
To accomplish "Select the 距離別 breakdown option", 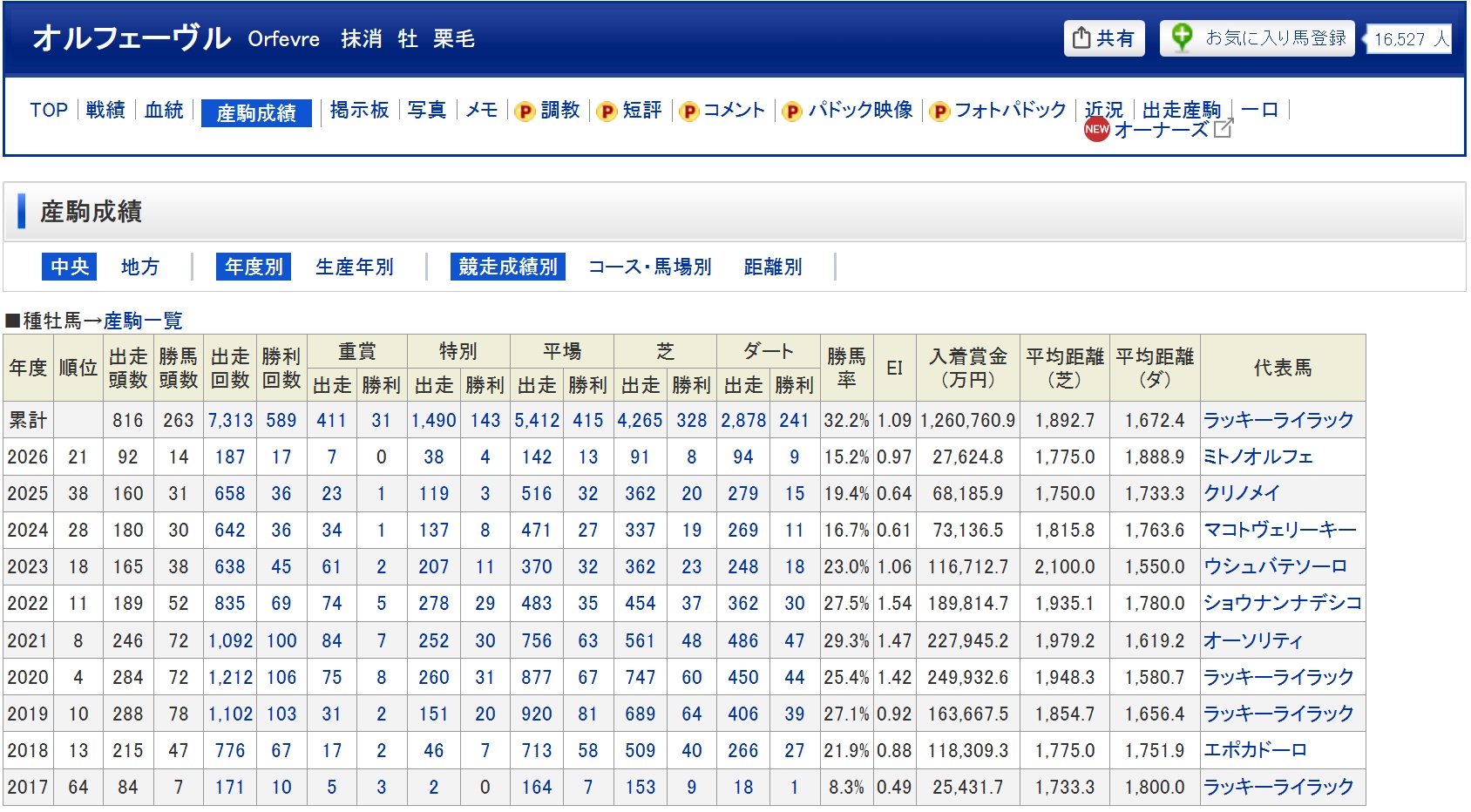I will (773, 267).
